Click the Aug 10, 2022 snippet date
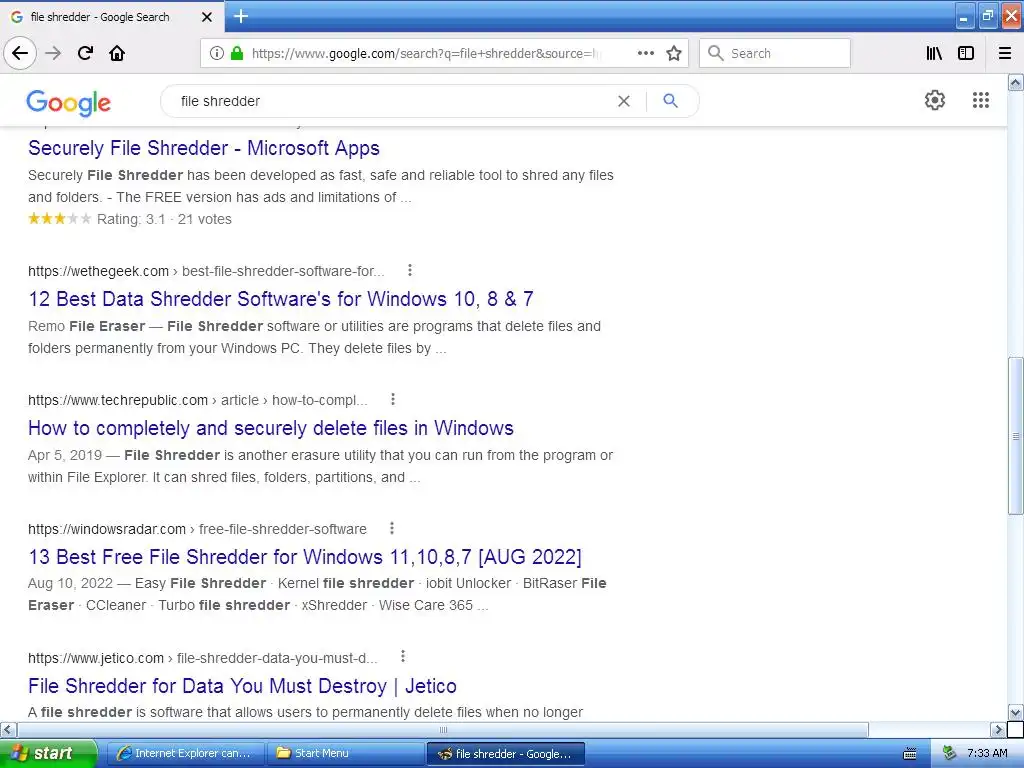Image resolution: width=1024 pixels, height=768 pixels. pos(70,584)
